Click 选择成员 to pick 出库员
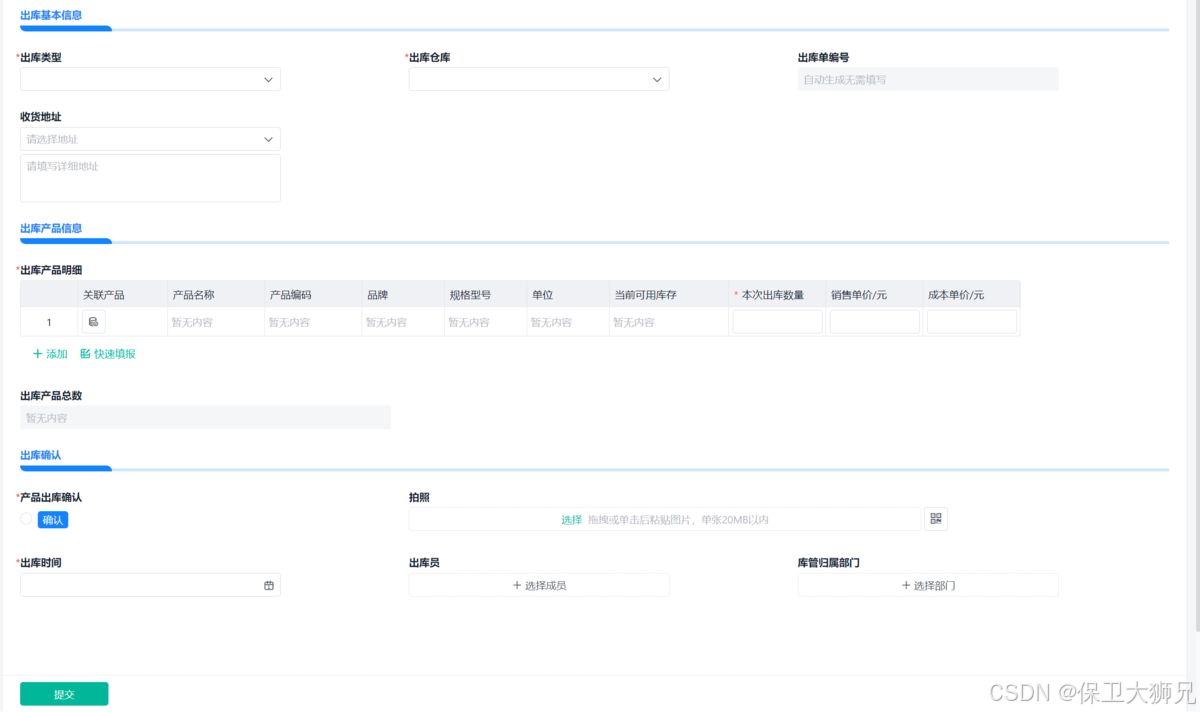 pos(539,585)
